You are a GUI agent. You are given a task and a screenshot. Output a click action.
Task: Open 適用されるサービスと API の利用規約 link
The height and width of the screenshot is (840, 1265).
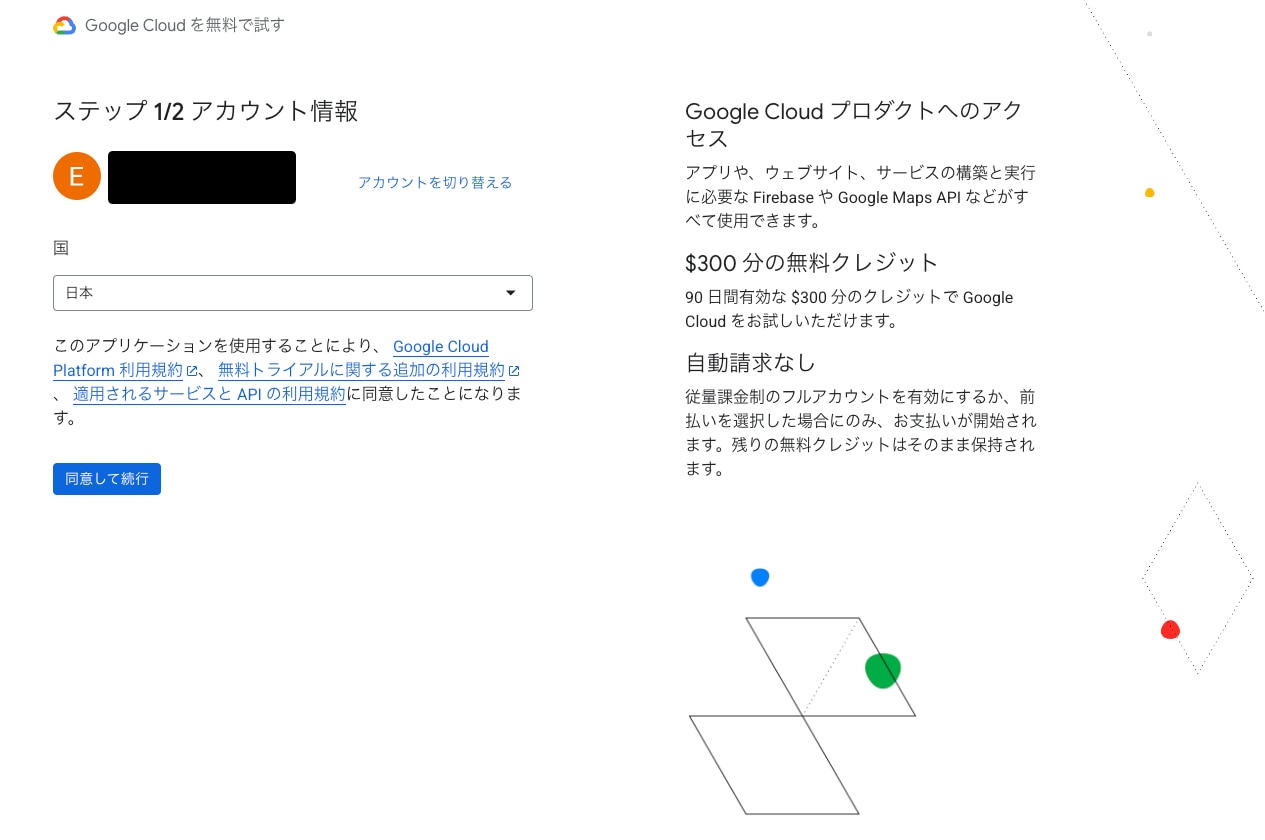[x=209, y=394]
